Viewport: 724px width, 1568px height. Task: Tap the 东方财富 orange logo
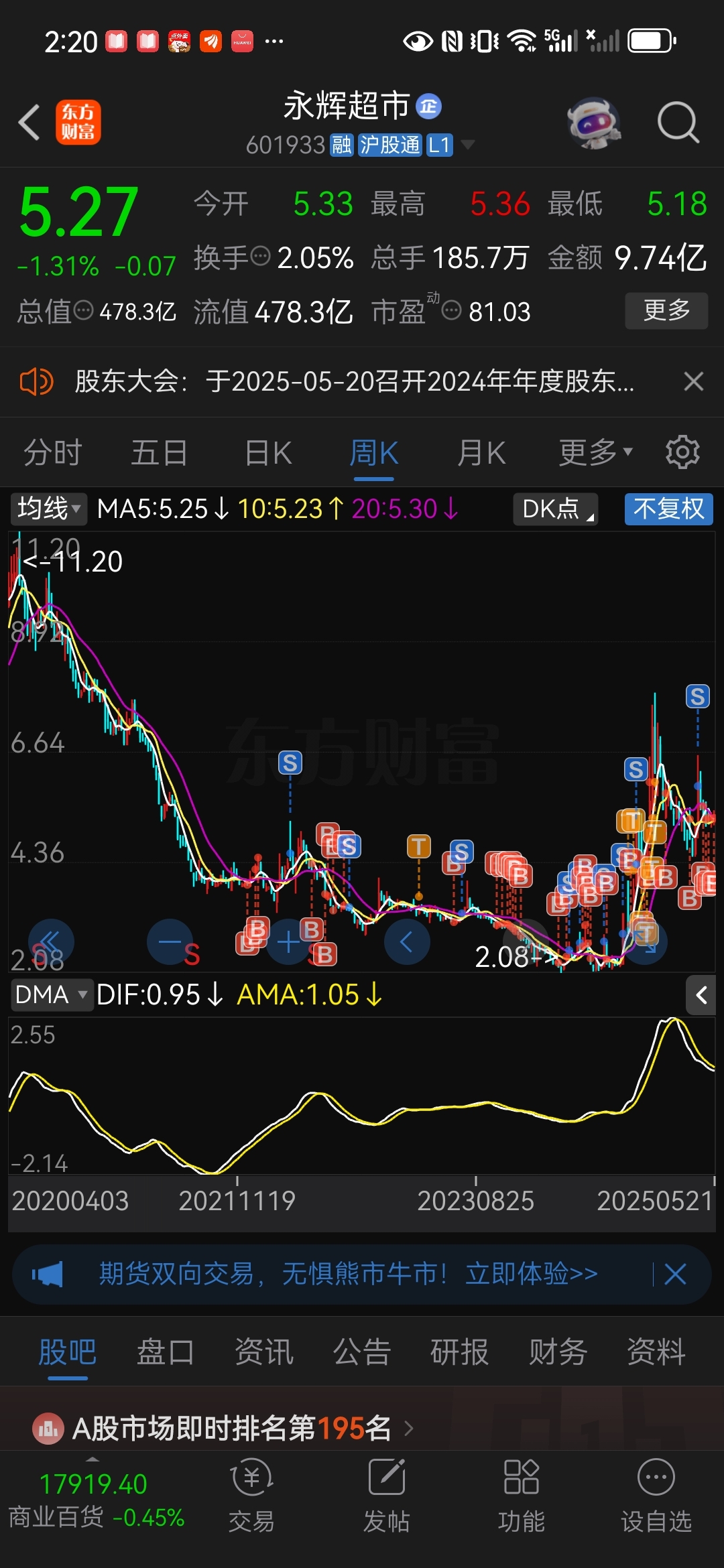click(78, 122)
